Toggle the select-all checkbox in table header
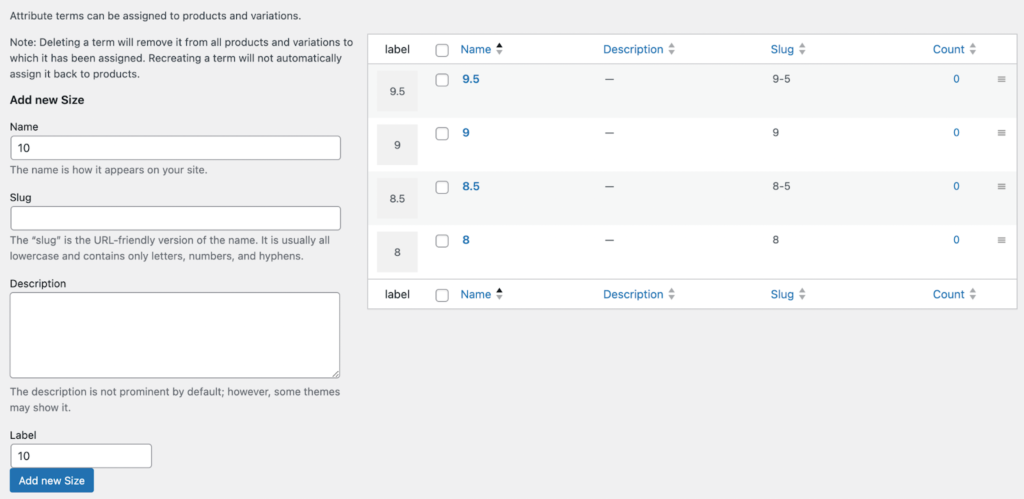Viewport: 1024px width, 499px height. [442, 50]
